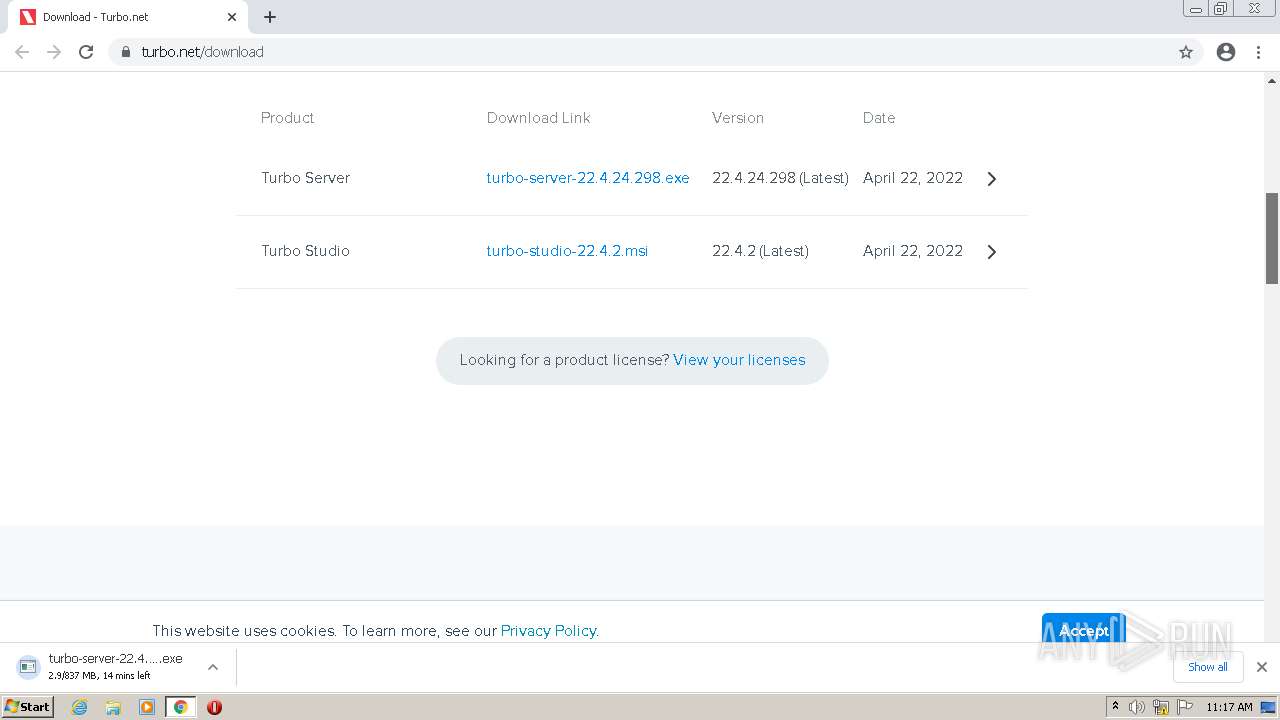1280x720 pixels.
Task: Expand the Turbo Studio row chevron
Action: tap(992, 252)
